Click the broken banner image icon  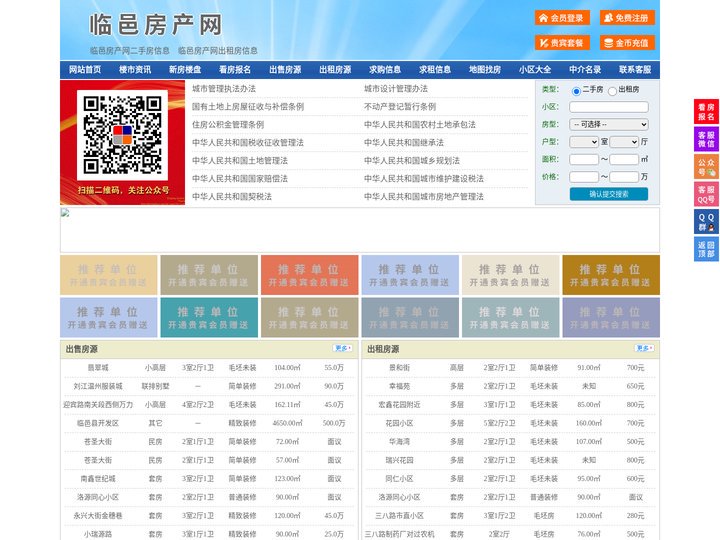pyautogui.click(x=65, y=213)
